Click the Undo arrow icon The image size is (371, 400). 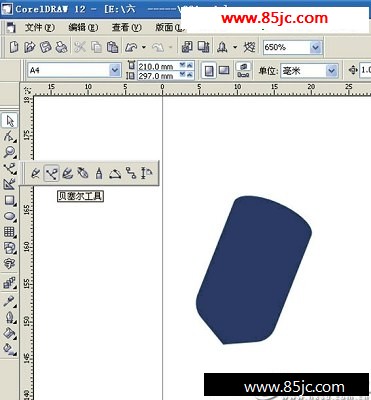pos(131,47)
